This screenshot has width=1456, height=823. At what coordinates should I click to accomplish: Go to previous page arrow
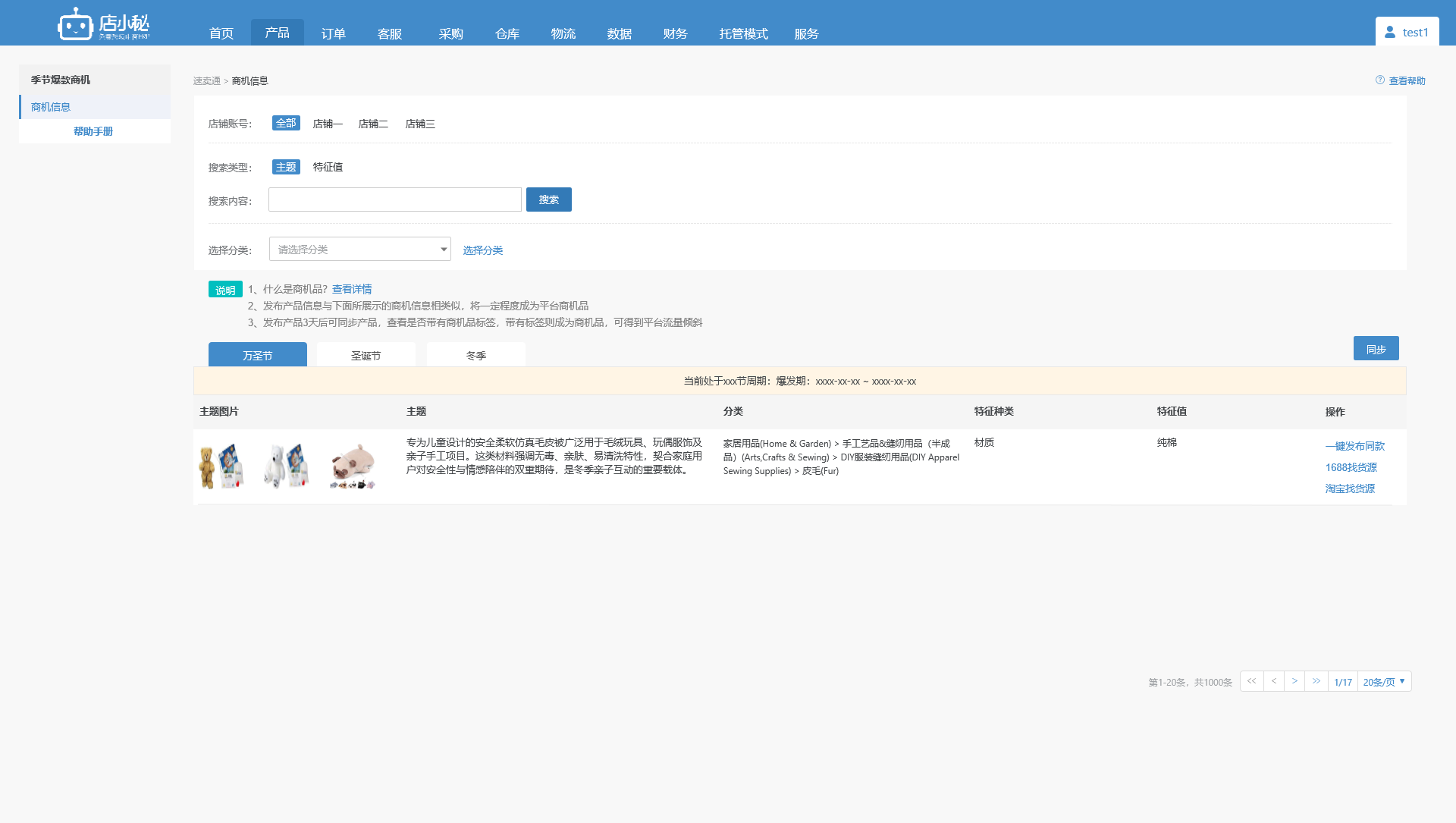tap(1274, 681)
